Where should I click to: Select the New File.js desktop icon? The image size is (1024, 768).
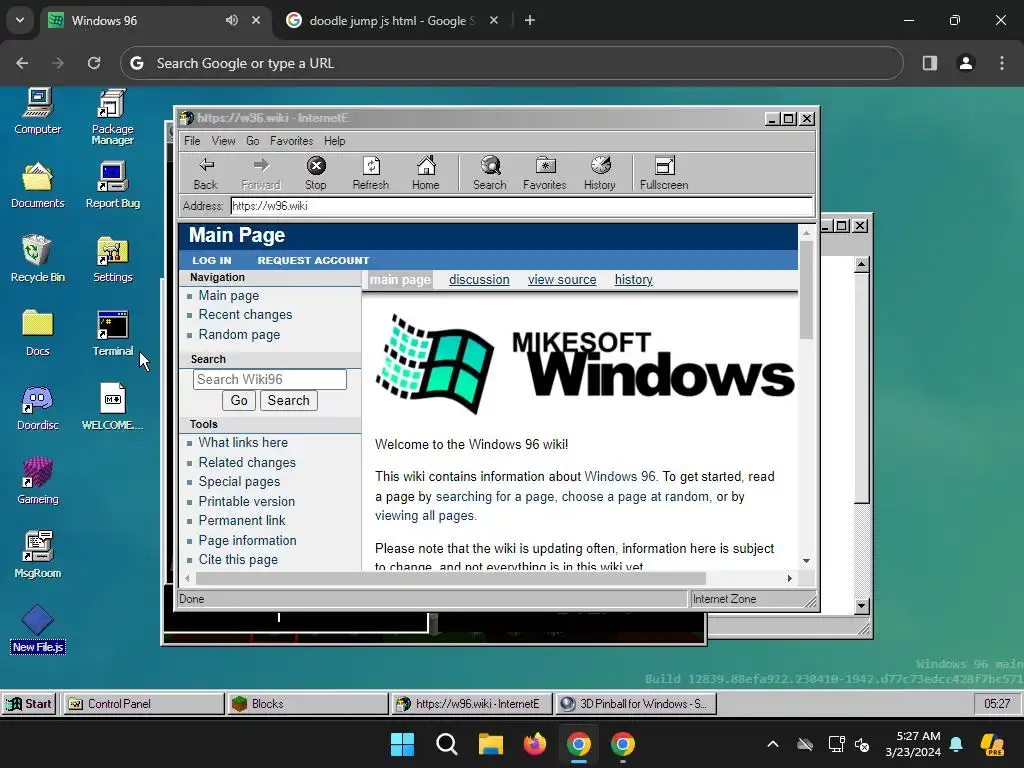point(38,629)
